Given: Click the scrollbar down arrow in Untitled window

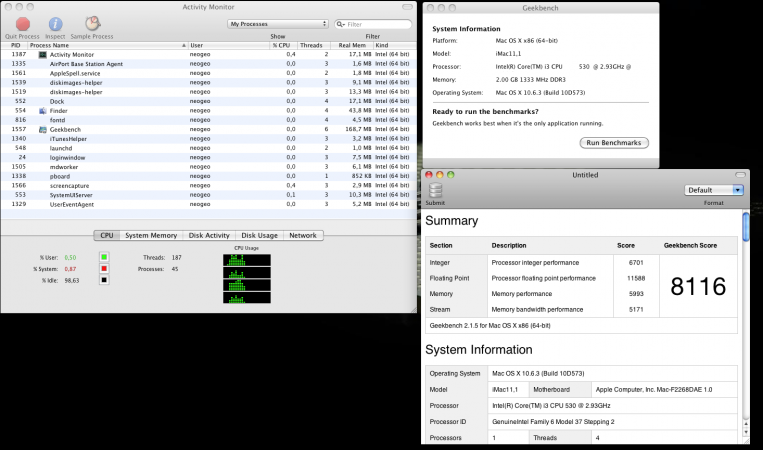Looking at the screenshot, I should [x=745, y=432].
